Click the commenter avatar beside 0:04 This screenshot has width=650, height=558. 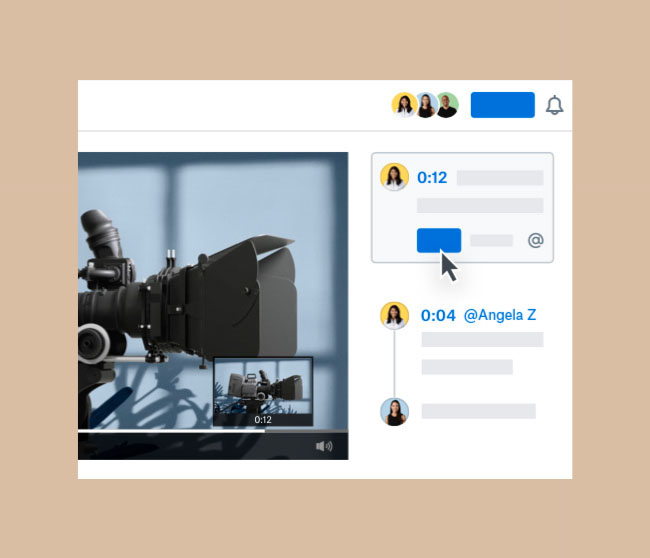(394, 315)
